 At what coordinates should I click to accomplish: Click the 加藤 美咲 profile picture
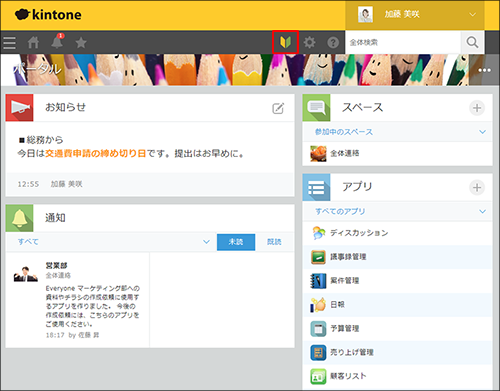click(x=365, y=15)
